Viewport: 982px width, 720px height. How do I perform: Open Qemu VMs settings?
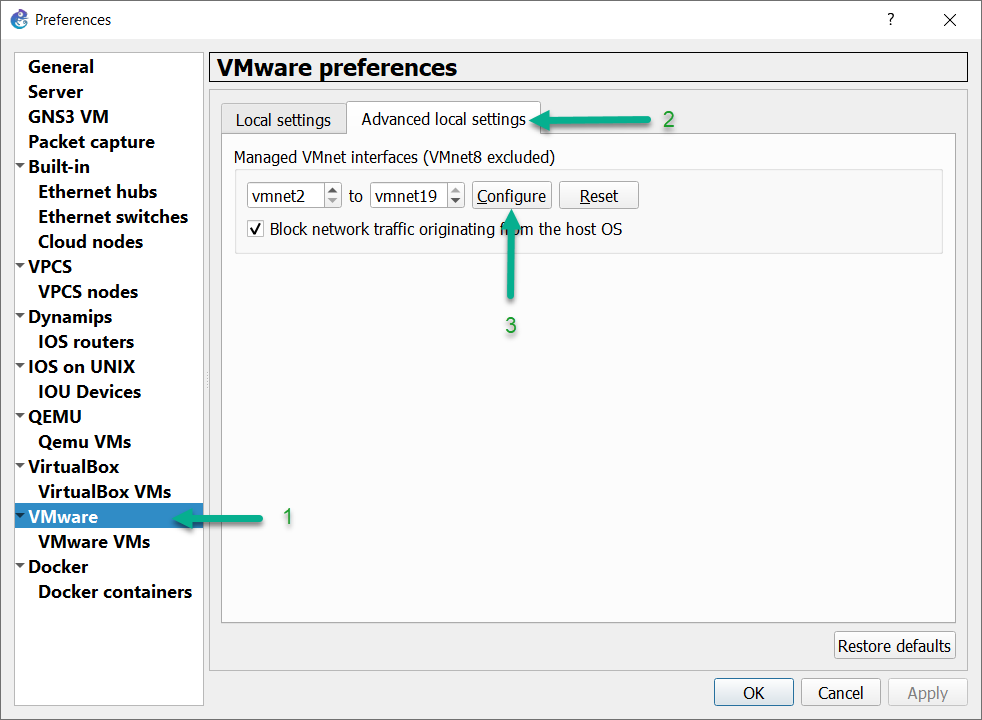(85, 442)
